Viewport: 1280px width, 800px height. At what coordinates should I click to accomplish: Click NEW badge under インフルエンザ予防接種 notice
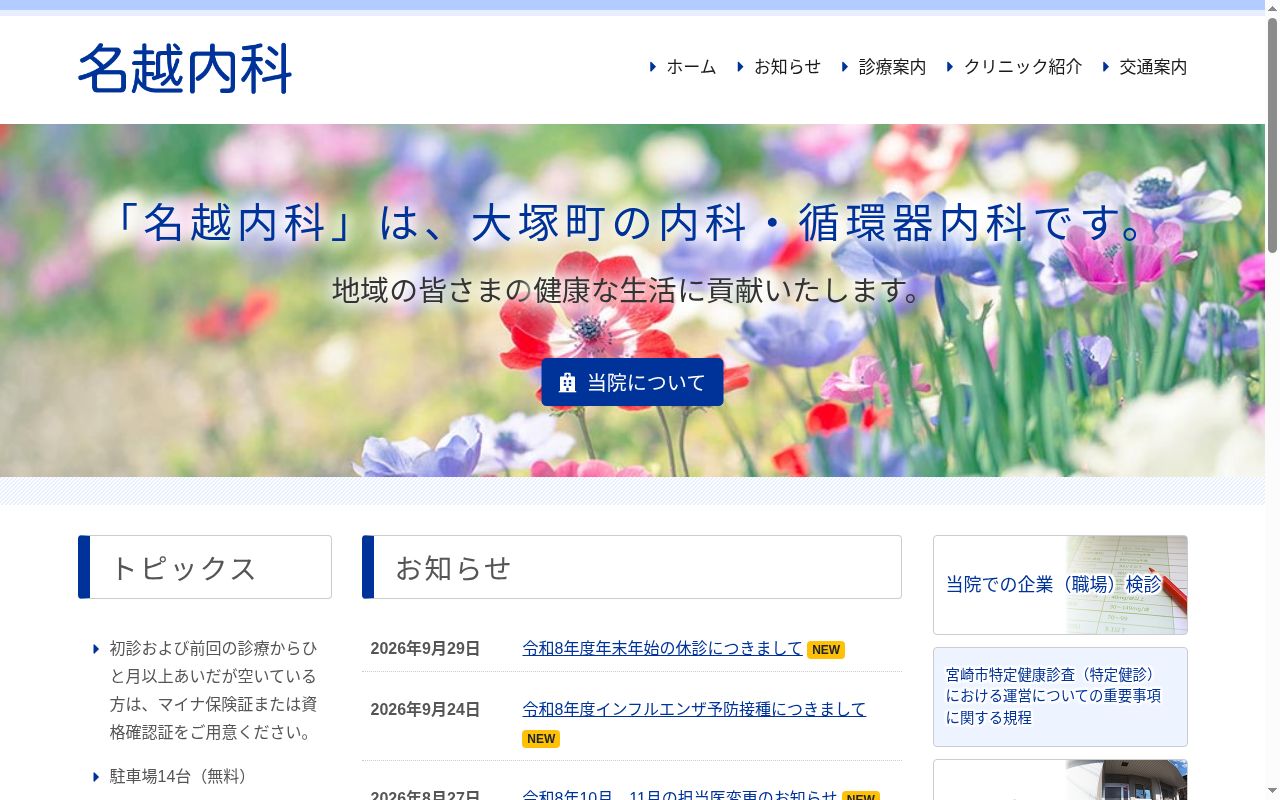click(x=541, y=739)
